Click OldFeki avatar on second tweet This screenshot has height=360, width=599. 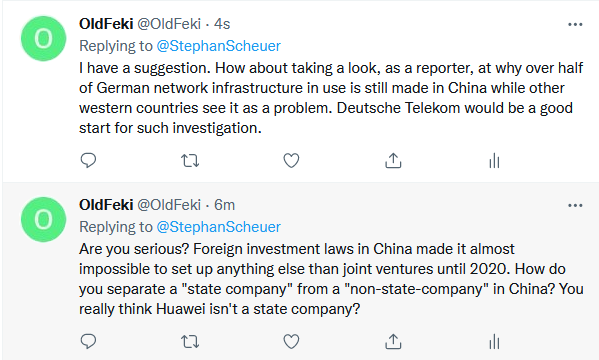point(44,220)
